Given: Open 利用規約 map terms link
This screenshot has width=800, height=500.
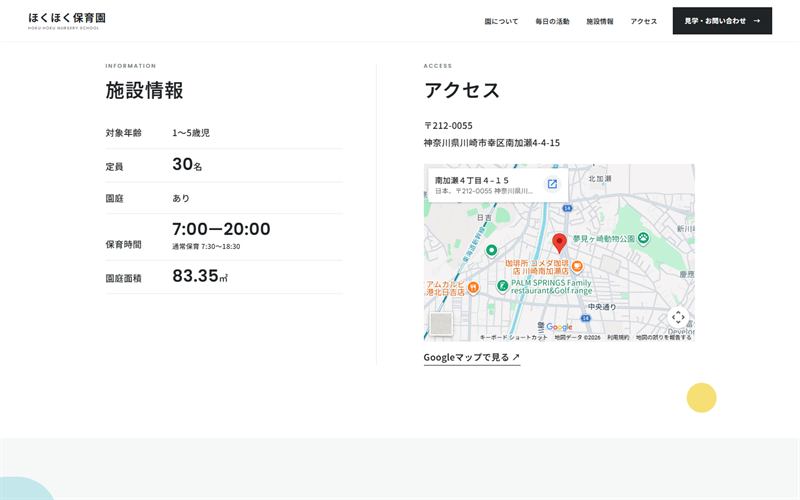Looking at the screenshot, I should 618,337.
